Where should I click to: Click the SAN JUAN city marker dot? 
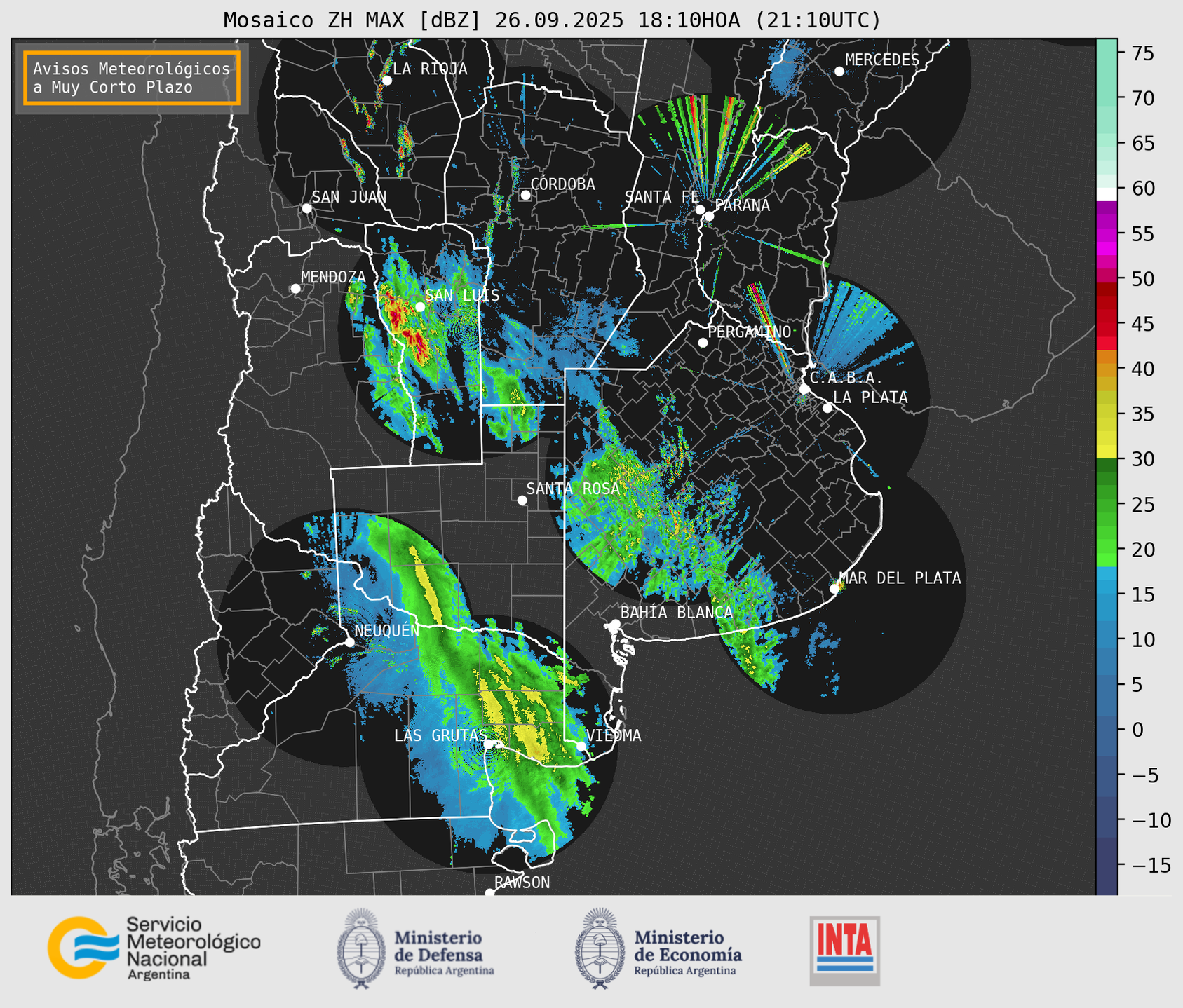(x=306, y=208)
